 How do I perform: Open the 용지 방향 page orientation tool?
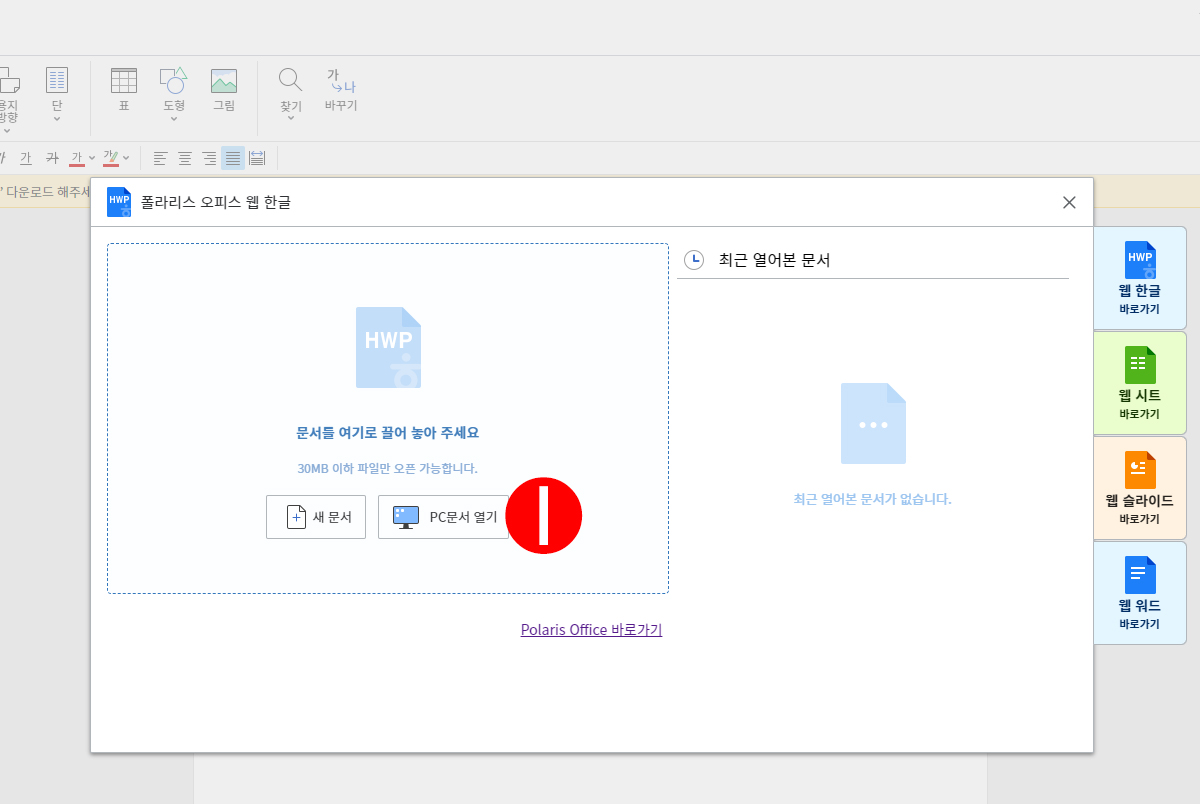coord(8,93)
